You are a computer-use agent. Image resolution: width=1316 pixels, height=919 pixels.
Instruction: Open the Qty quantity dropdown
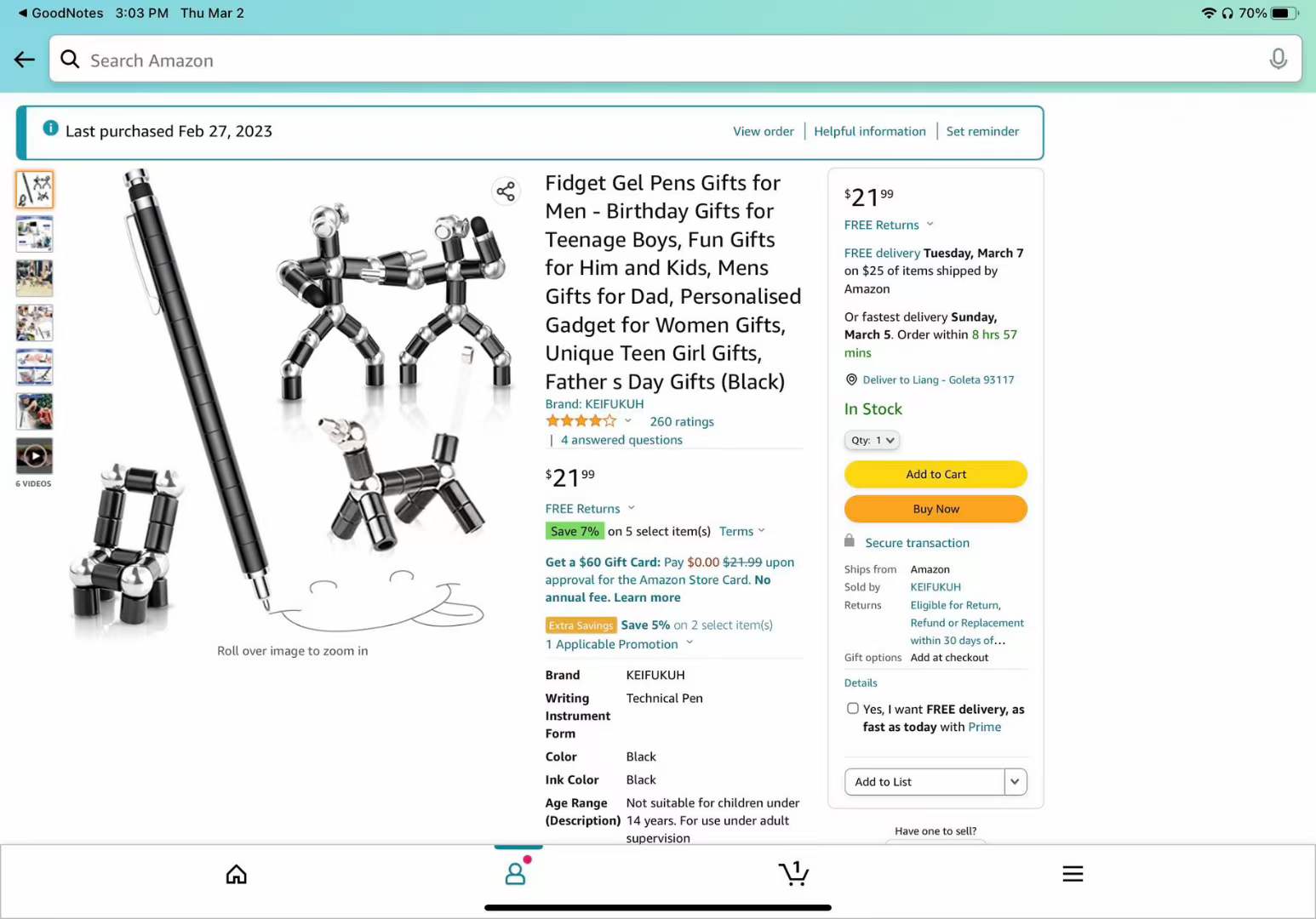(872, 440)
